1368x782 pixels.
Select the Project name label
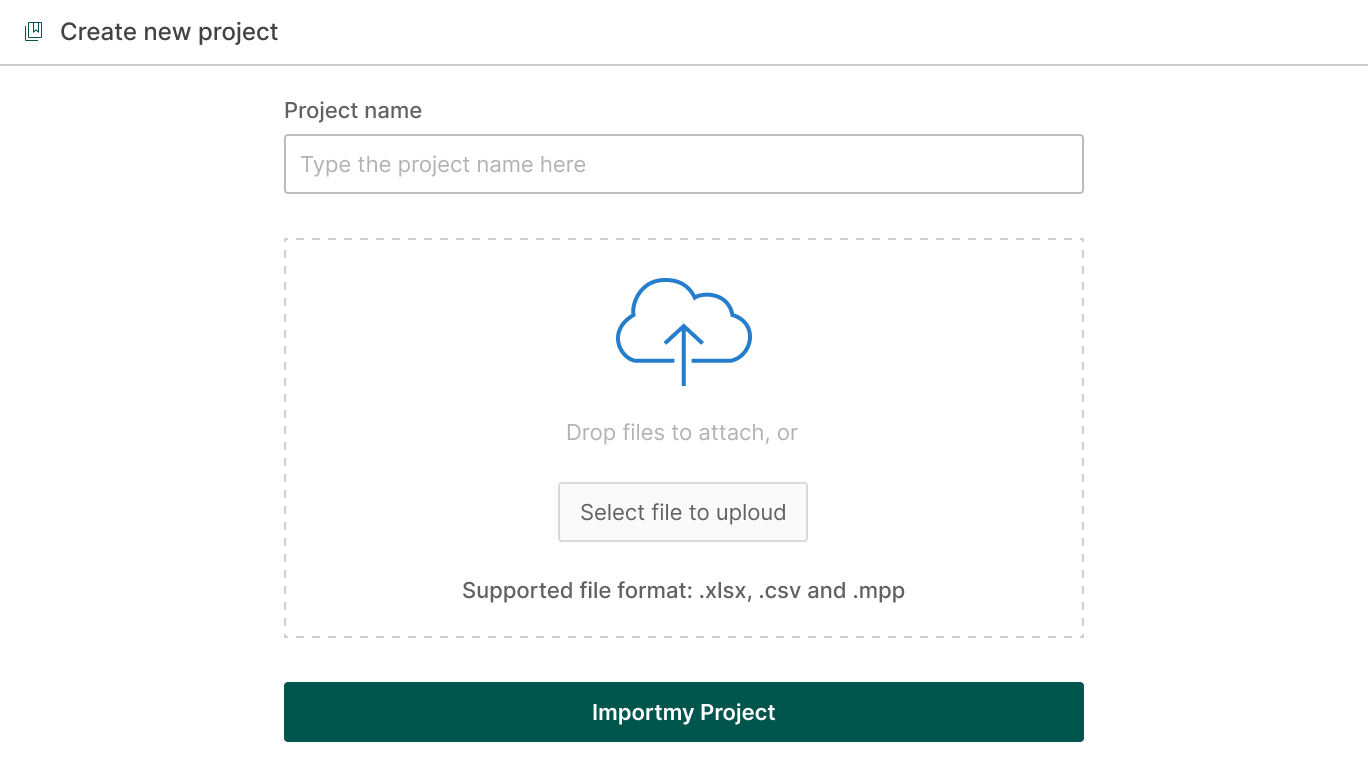point(353,110)
